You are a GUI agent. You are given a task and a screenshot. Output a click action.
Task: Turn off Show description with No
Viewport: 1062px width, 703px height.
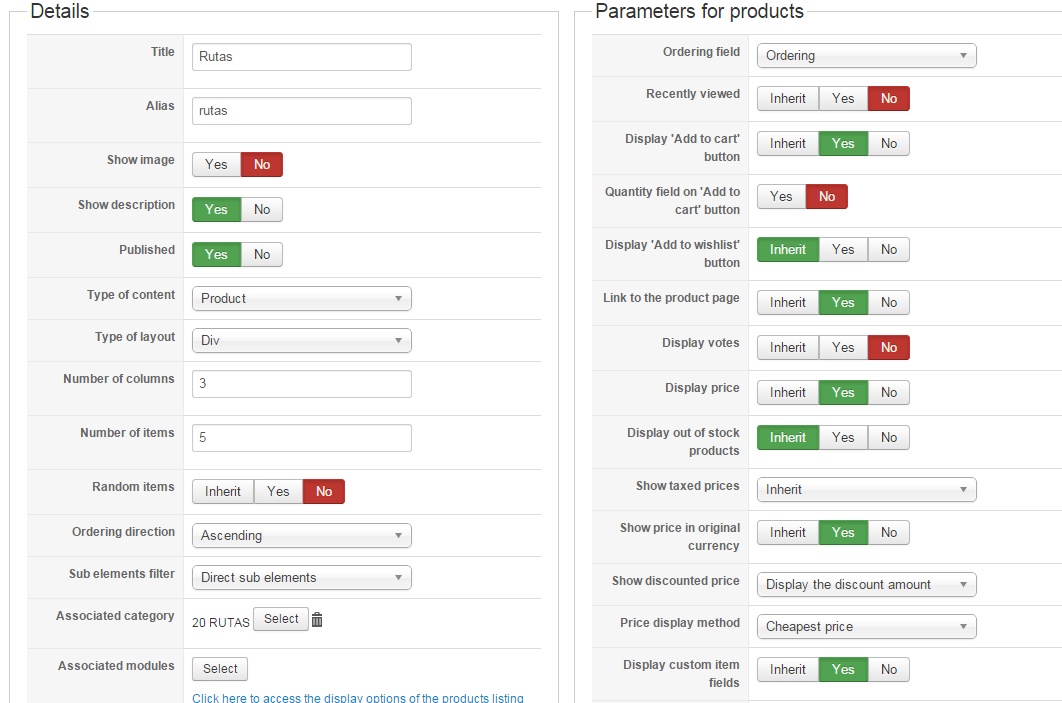click(x=262, y=210)
